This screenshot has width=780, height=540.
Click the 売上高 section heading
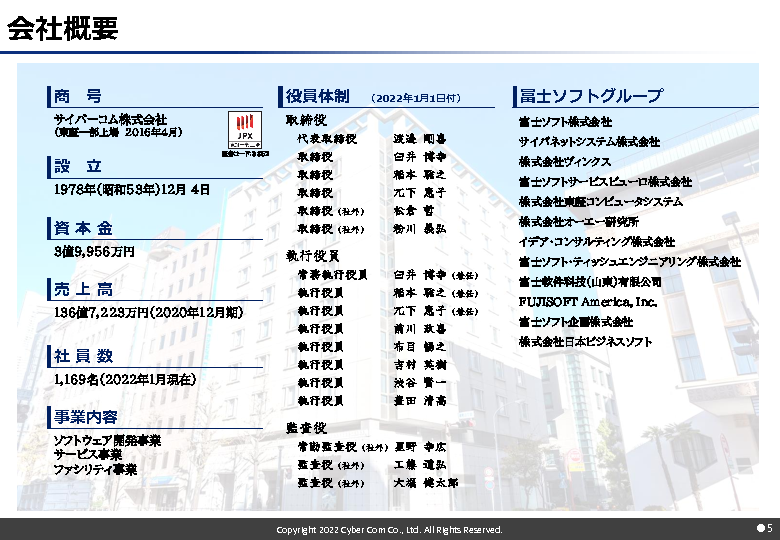click(x=84, y=291)
